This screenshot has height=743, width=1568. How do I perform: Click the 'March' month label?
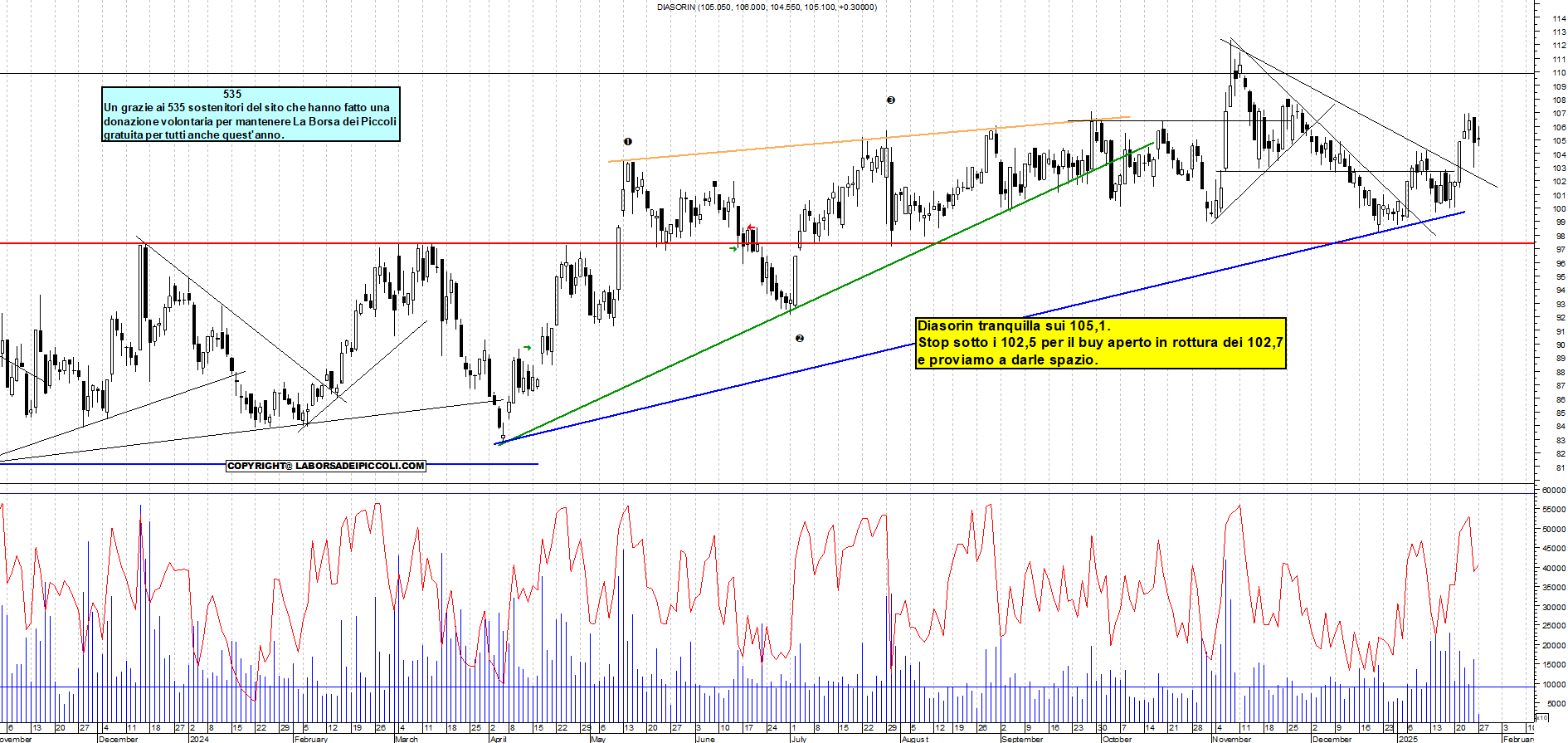[407, 738]
